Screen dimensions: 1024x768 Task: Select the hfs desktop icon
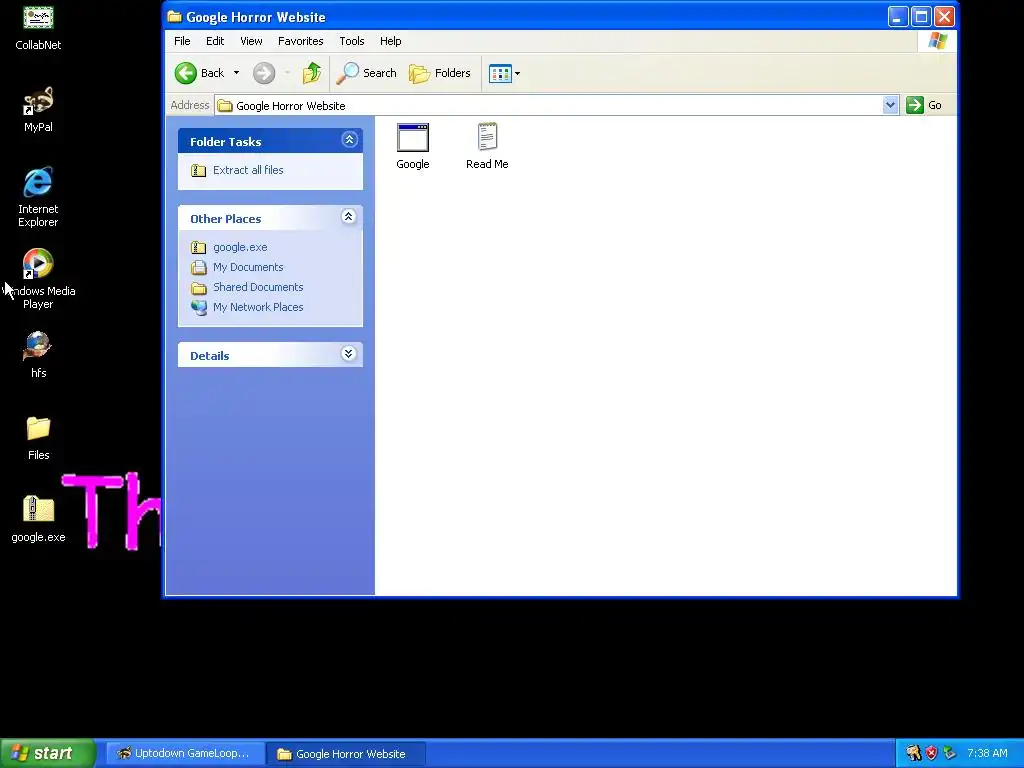(39, 355)
